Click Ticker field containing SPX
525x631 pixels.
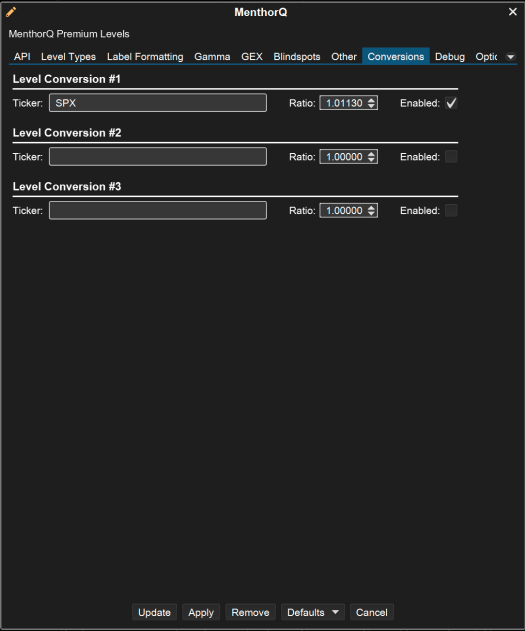click(158, 103)
